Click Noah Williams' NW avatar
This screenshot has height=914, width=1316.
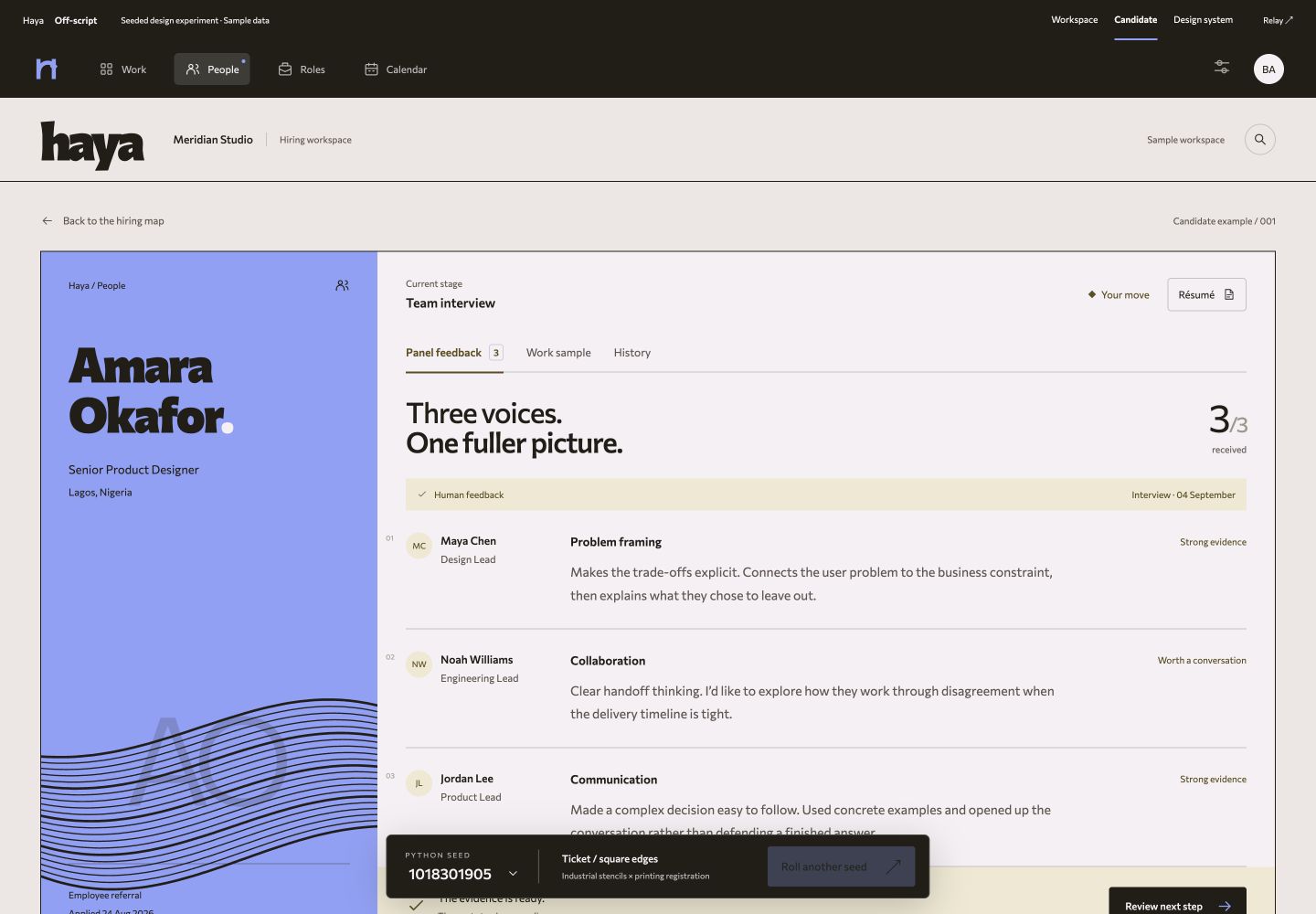419,664
